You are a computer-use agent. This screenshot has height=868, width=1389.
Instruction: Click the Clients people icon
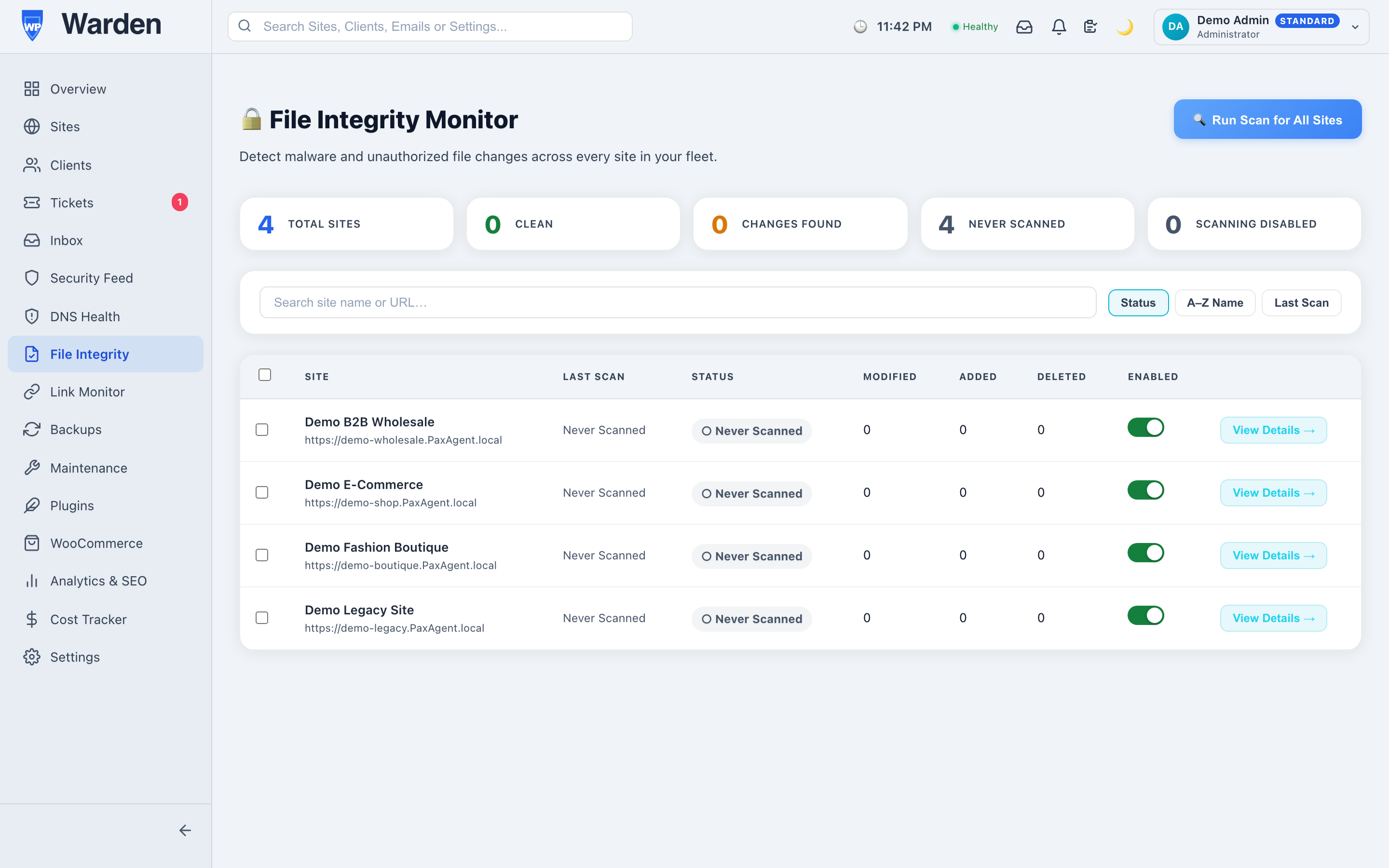point(31,165)
